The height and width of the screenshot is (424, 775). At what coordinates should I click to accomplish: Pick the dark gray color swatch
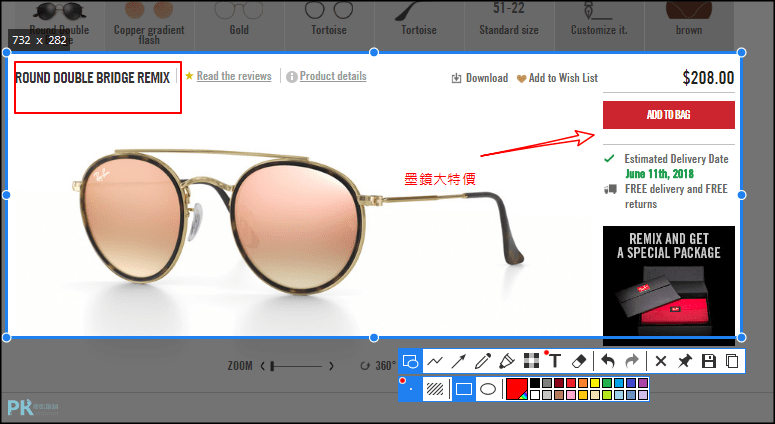coord(547,383)
